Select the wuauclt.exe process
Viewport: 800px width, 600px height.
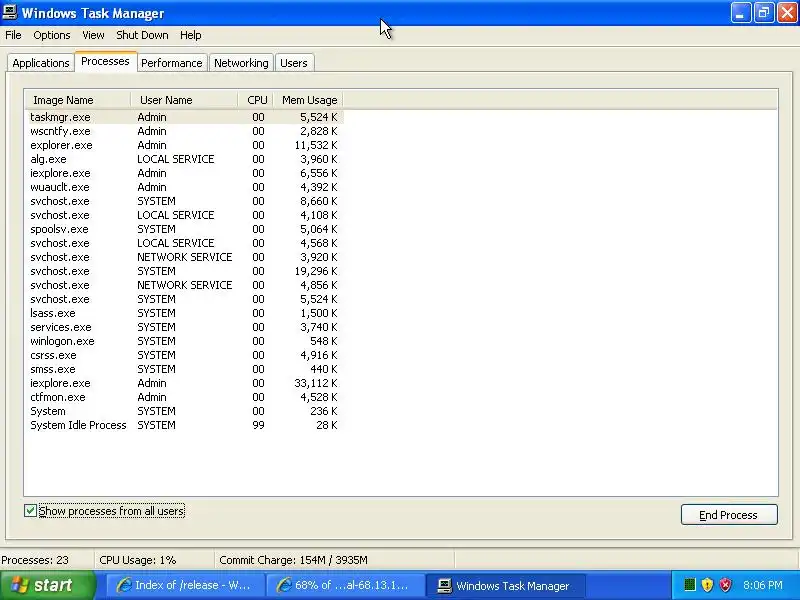(x=184, y=187)
